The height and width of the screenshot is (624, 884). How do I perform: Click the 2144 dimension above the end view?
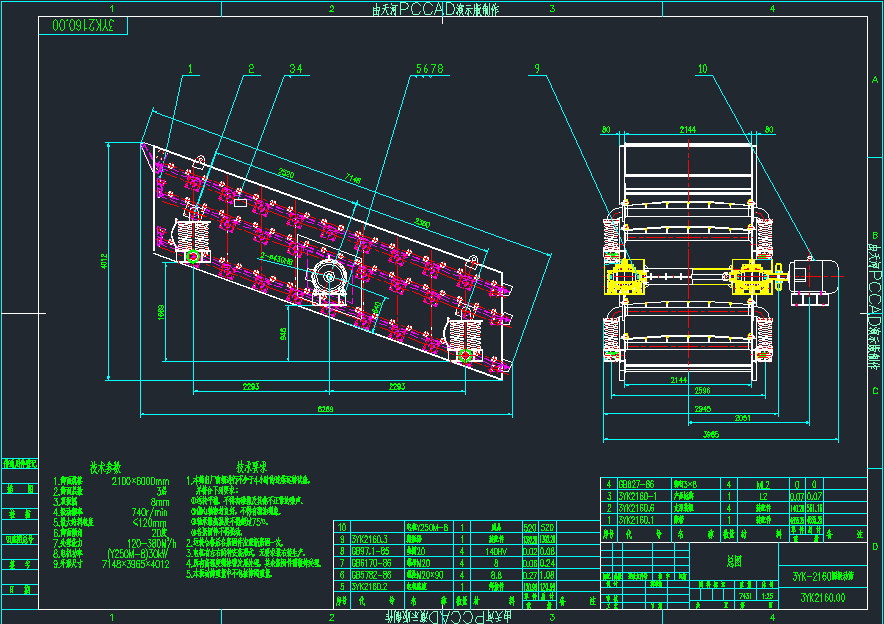[687, 130]
